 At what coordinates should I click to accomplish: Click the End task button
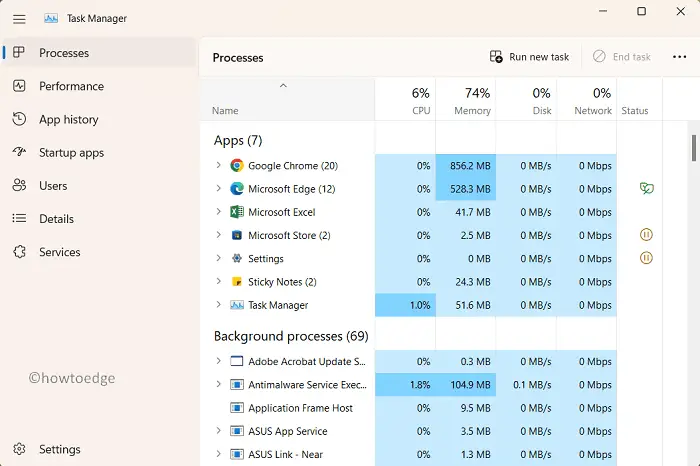(622, 57)
